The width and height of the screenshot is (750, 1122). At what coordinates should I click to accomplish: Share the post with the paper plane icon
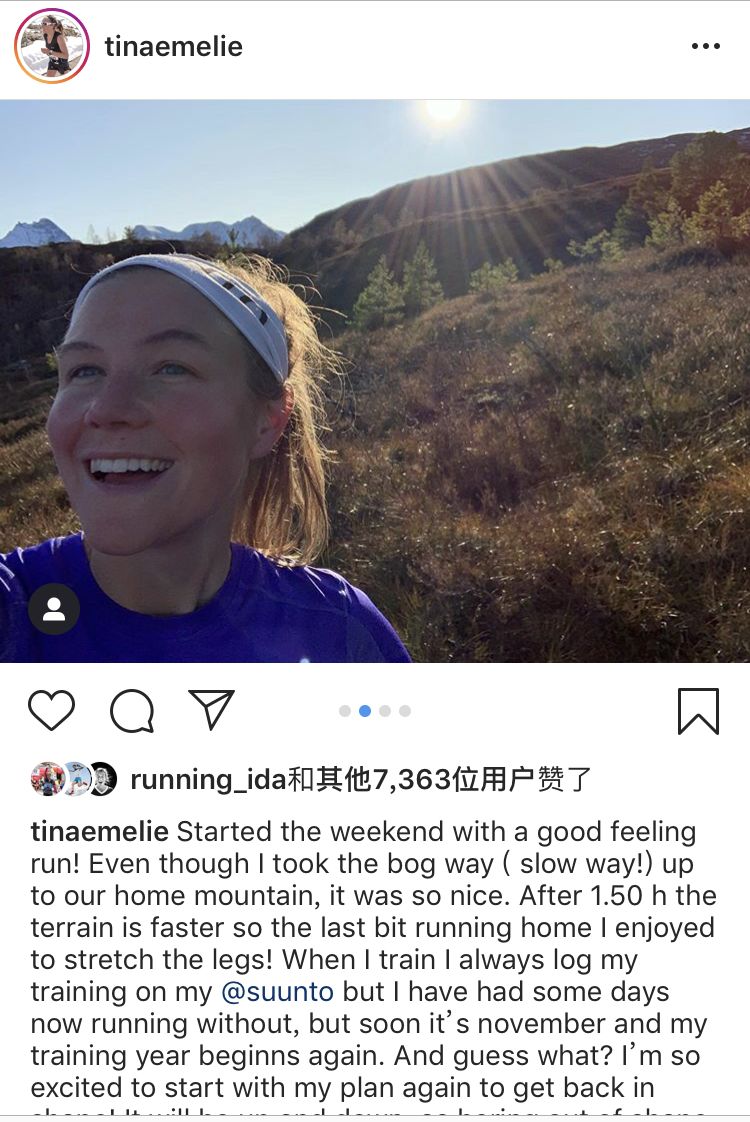pos(211,709)
